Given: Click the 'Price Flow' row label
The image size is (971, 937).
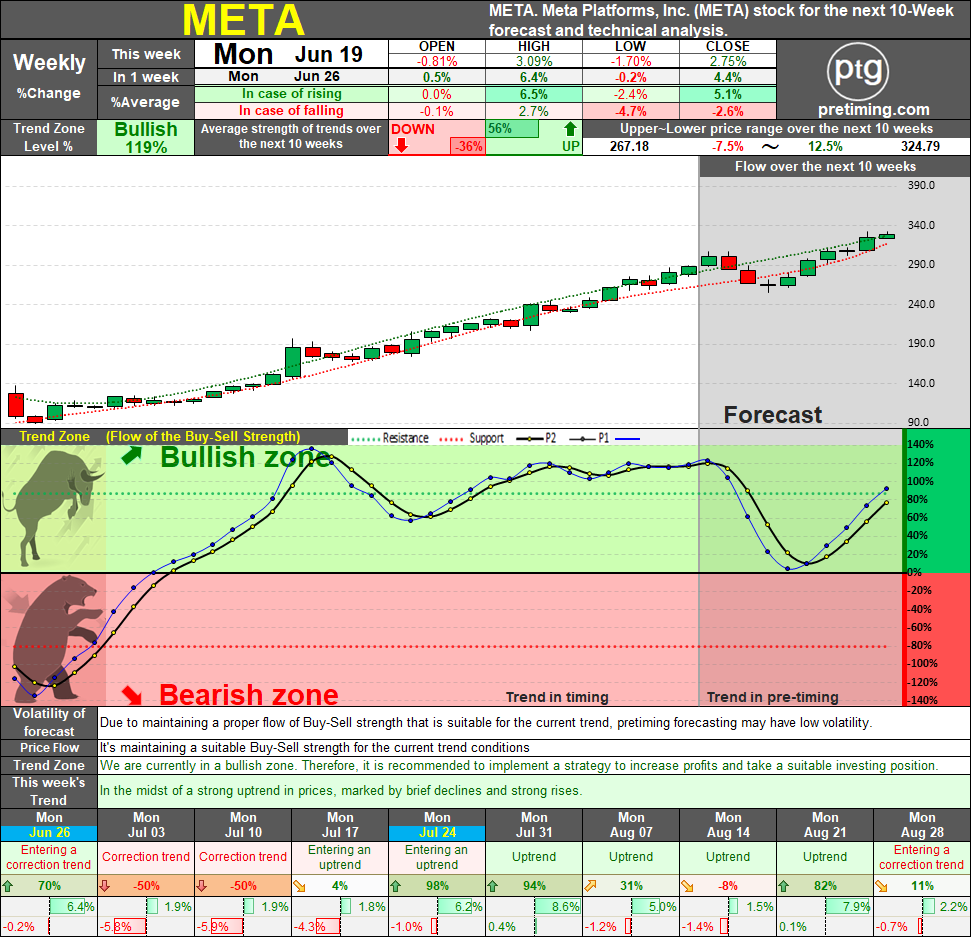Looking at the screenshot, I should tap(49, 747).
